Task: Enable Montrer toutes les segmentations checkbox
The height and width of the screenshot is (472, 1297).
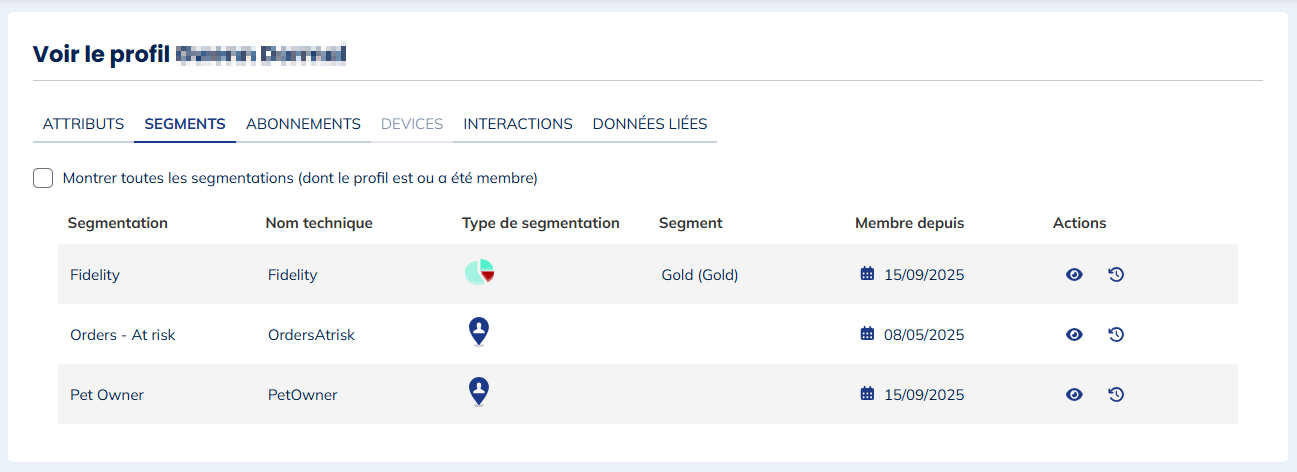Action: 43,178
